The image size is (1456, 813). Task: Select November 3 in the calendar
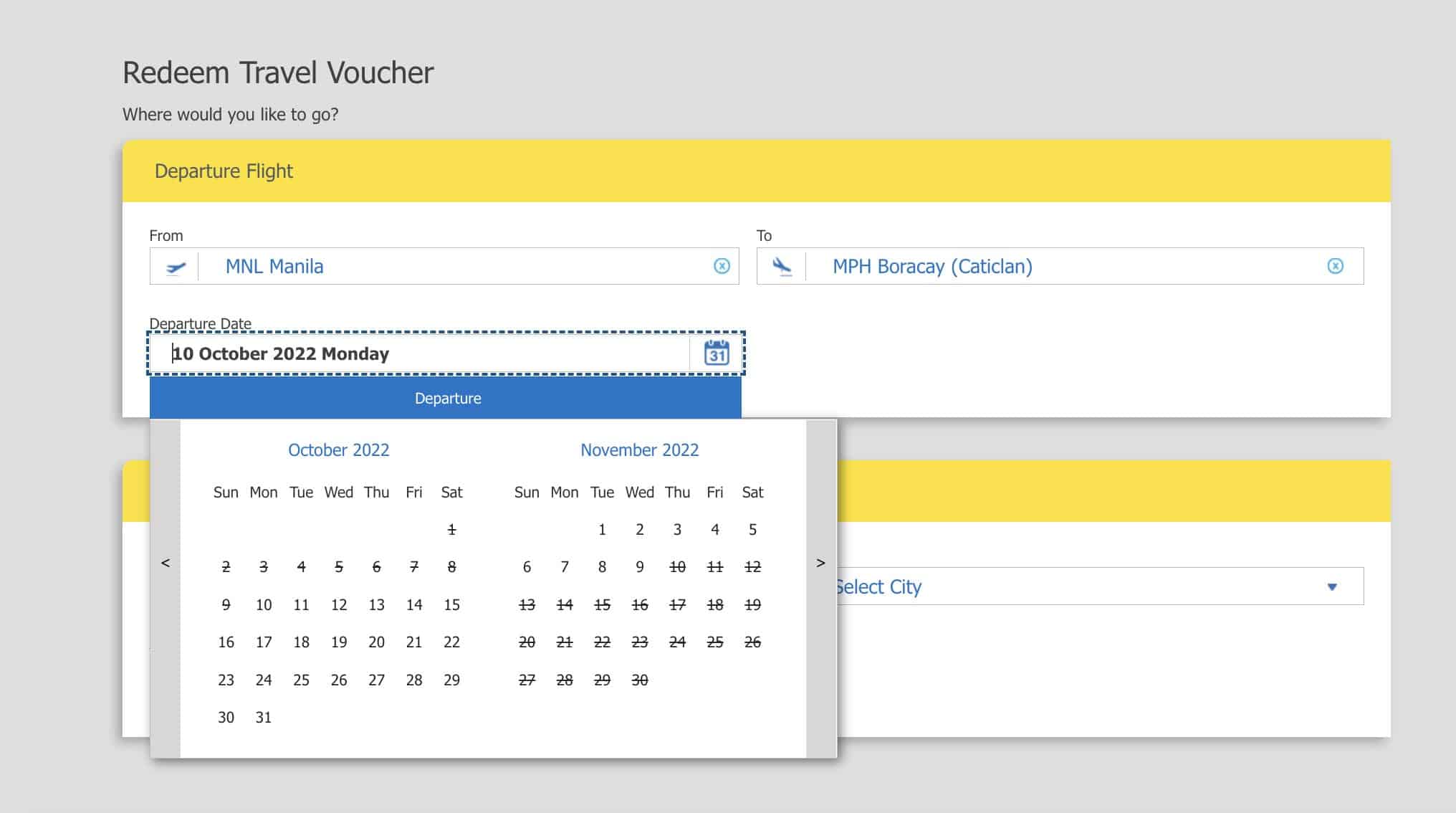point(677,529)
